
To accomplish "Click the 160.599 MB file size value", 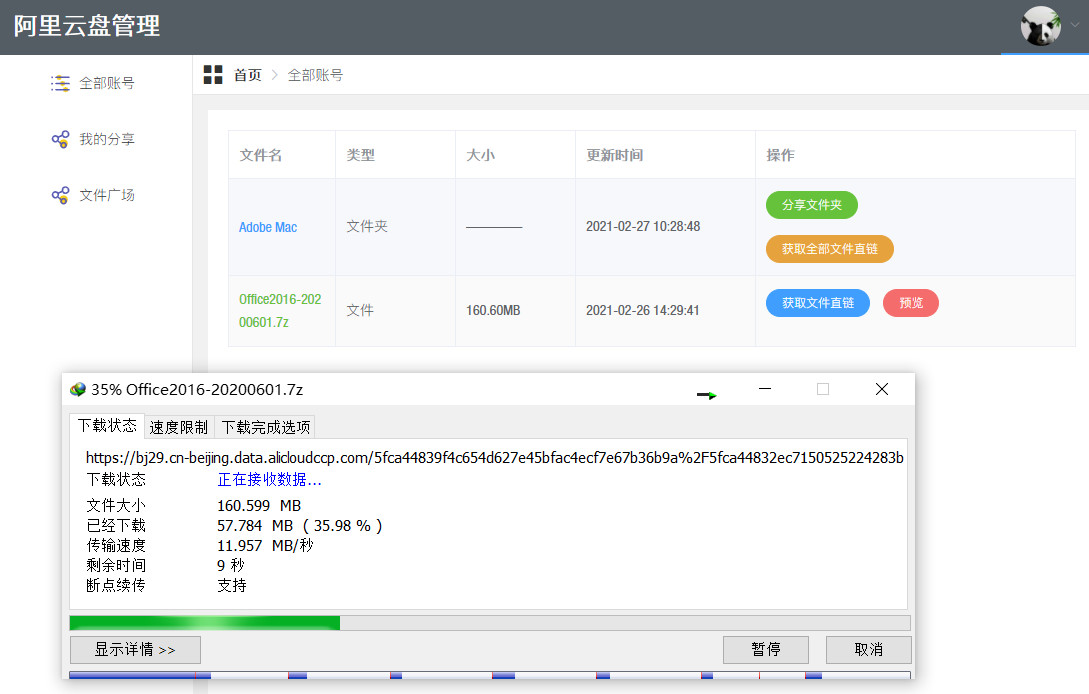I will (x=259, y=506).
